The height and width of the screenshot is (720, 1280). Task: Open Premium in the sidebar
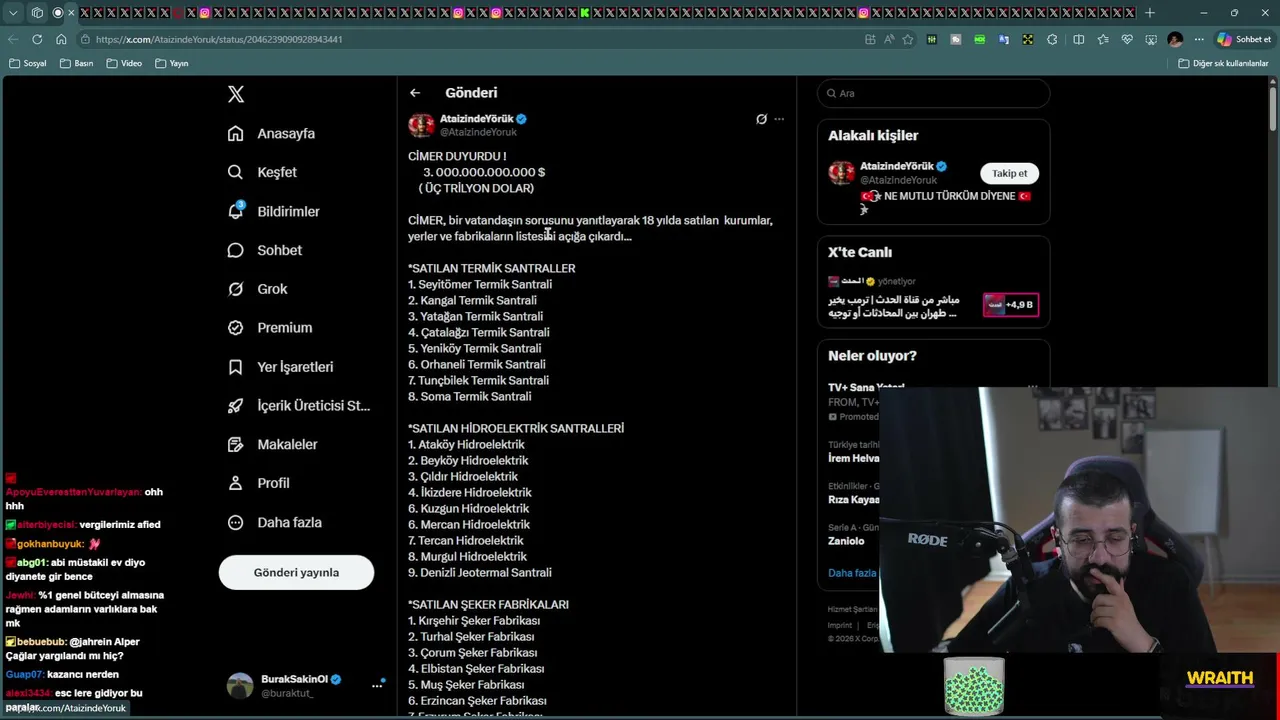pos(269,327)
